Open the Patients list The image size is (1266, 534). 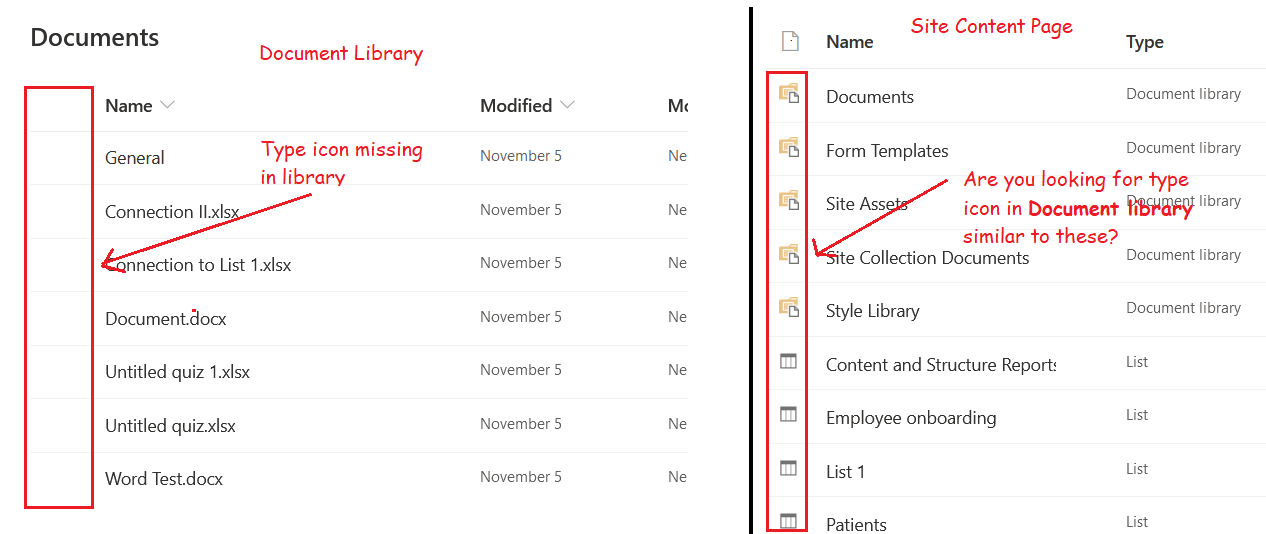click(856, 524)
